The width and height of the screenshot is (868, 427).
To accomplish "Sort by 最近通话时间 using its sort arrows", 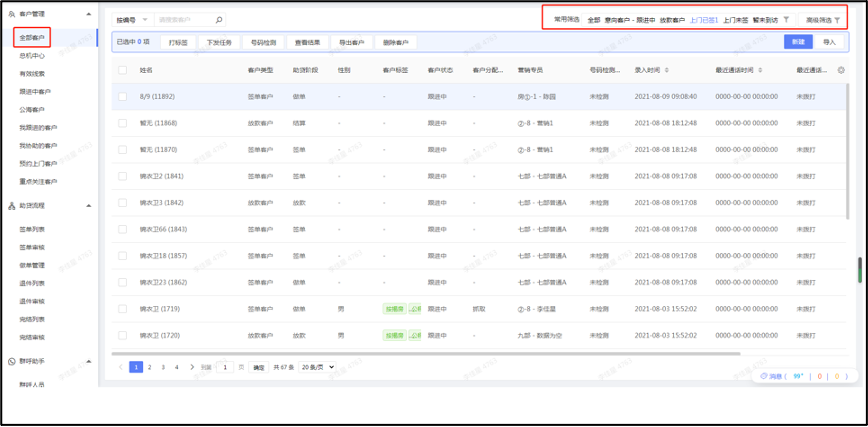I will tap(760, 70).
